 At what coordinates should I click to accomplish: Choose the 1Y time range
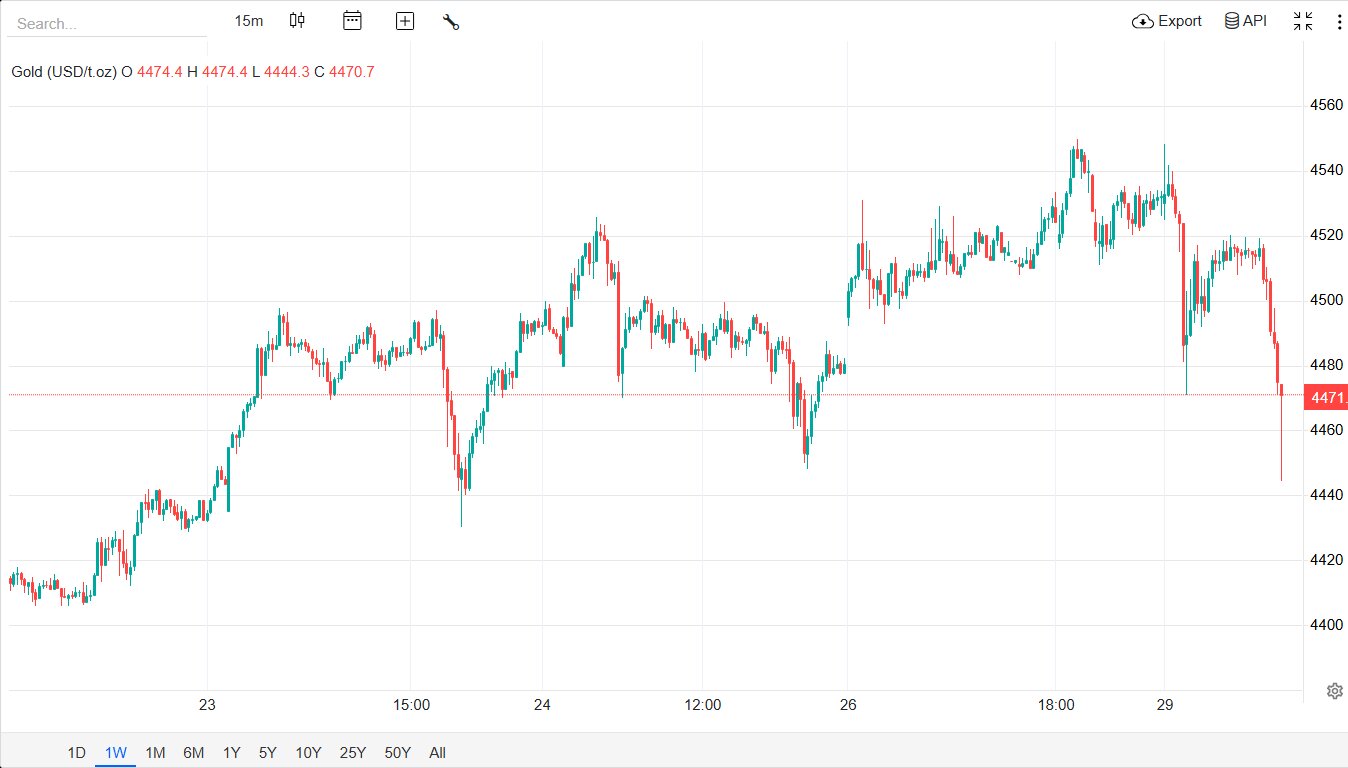tap(232, 753)
